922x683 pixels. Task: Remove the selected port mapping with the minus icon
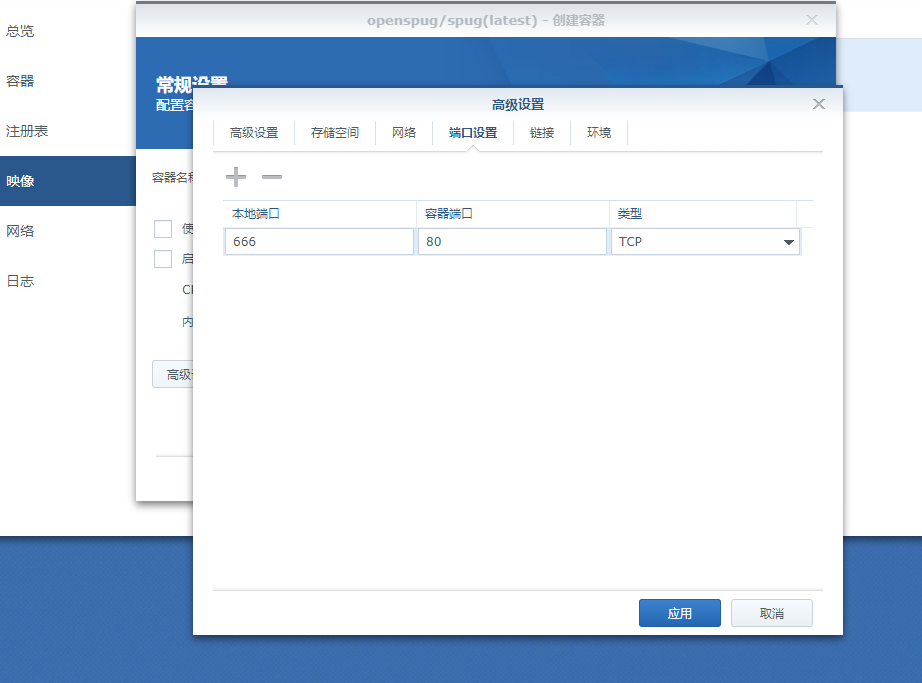tap(271, 177)
